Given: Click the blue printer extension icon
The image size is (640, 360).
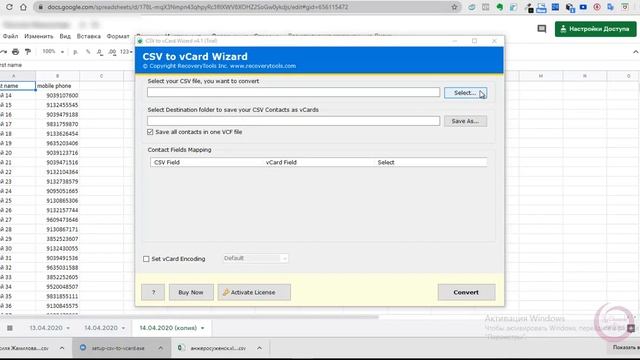Looking at the screenshot, I should (x=541, y=7).
